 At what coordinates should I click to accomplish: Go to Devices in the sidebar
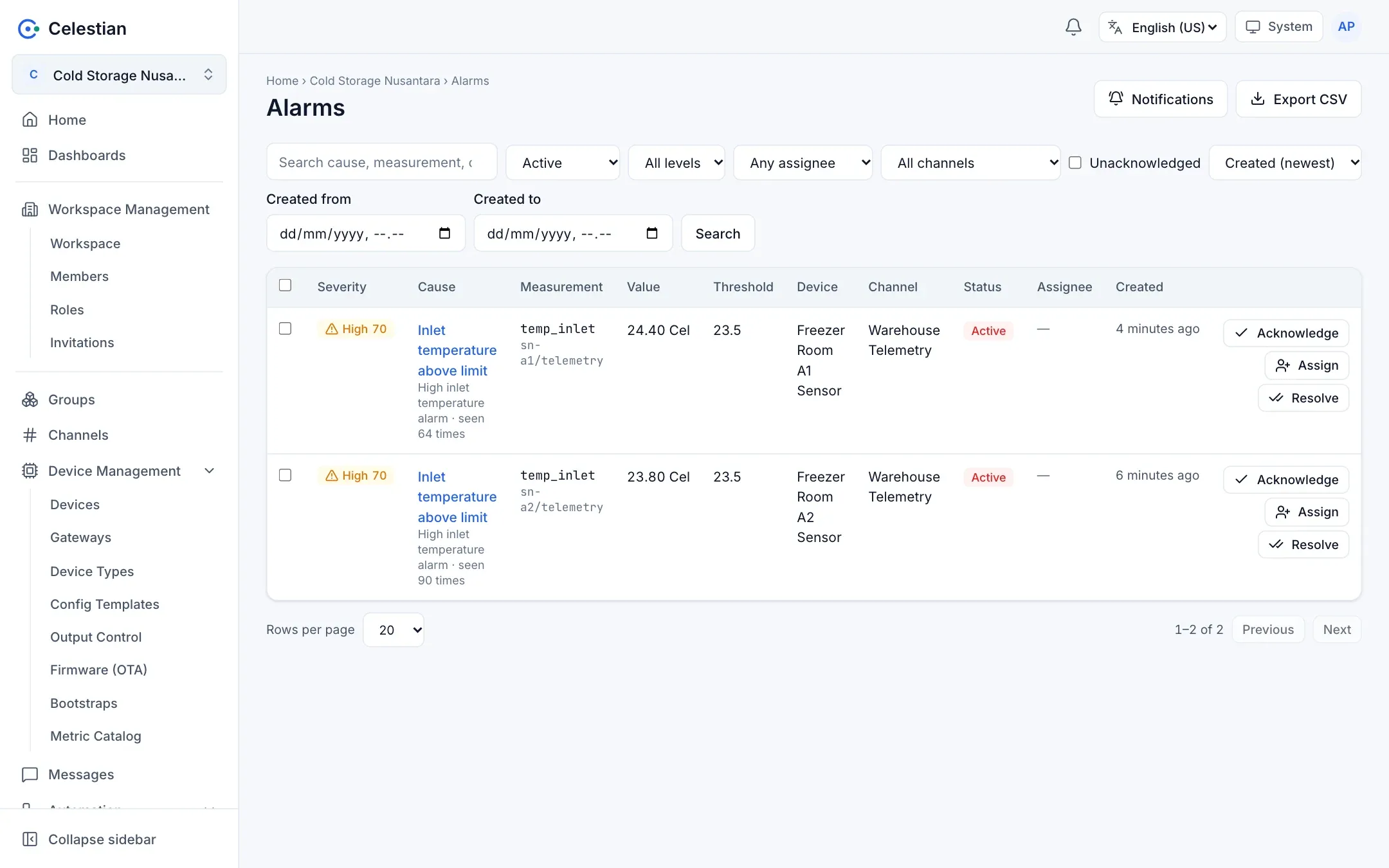(x=75, y=504)
